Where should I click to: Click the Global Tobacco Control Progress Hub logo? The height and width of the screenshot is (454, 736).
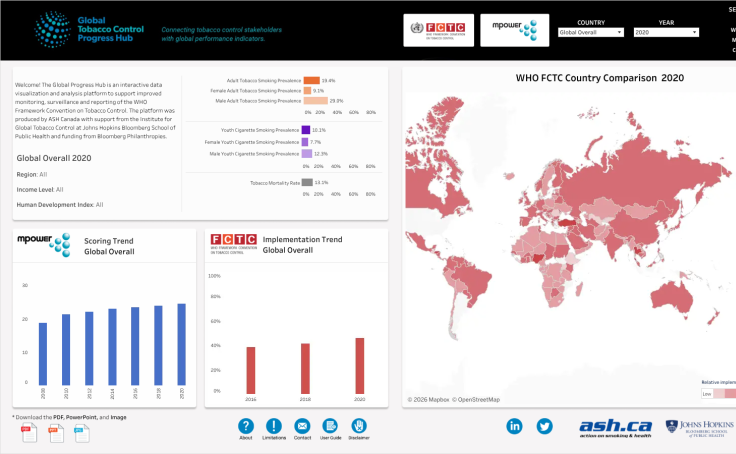point(89,29)
